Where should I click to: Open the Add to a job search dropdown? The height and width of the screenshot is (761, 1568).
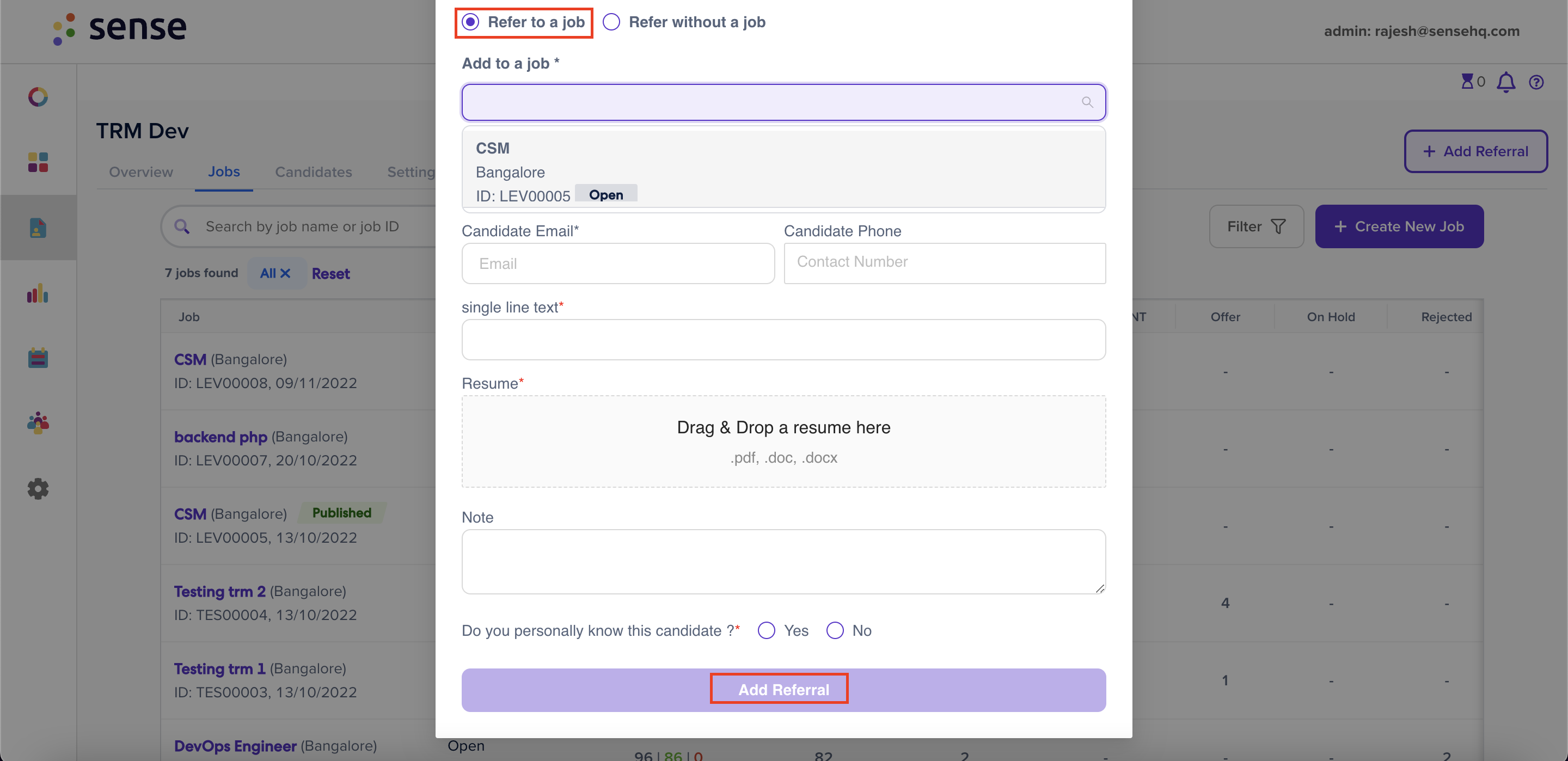tap(783, 102)
